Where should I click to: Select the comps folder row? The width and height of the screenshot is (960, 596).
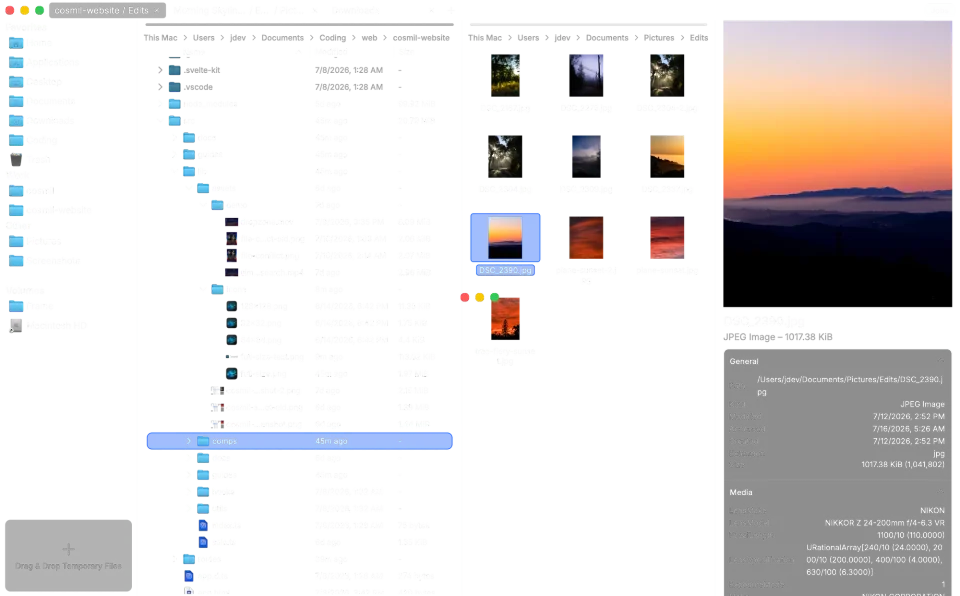tap(299, 441)
